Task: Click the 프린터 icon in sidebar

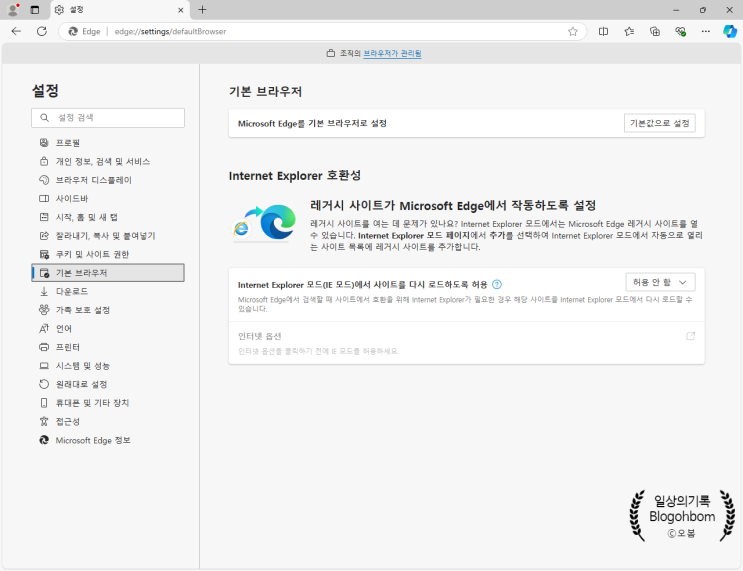Action: [44, 347]
